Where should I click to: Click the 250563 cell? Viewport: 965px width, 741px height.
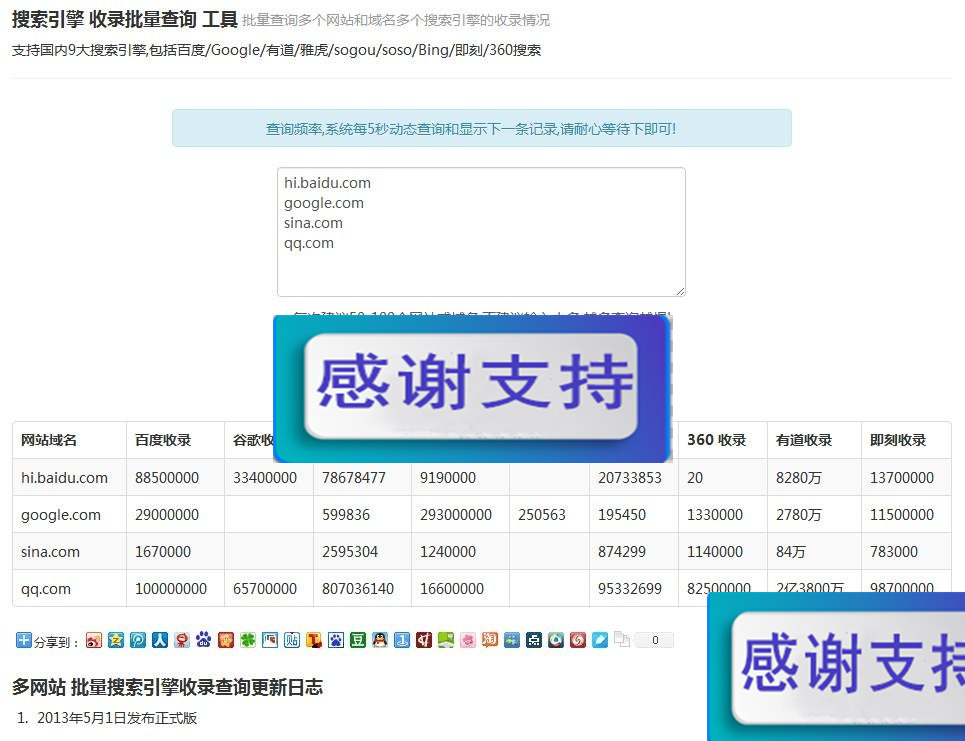(x=542, y=515)
